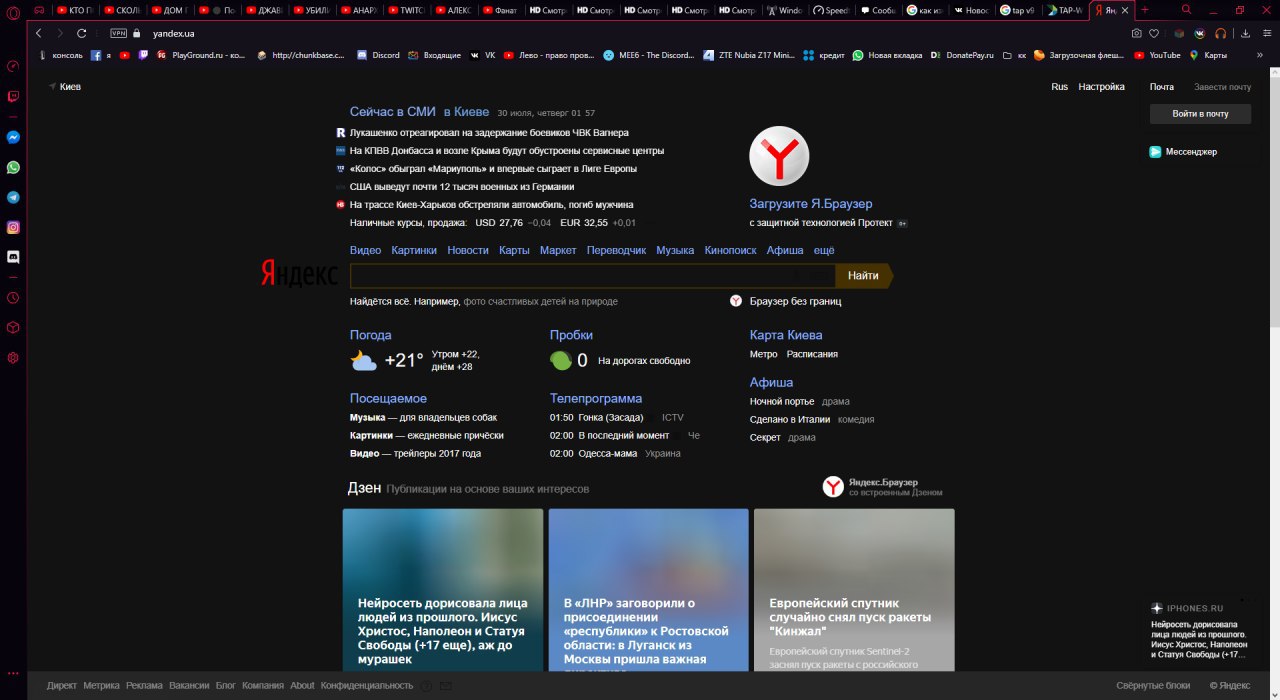Viewport: 1280px width, 700px height.
Task: Open the Twitch bookmark icon in bookmarks bar
Action: click(143, 55)
